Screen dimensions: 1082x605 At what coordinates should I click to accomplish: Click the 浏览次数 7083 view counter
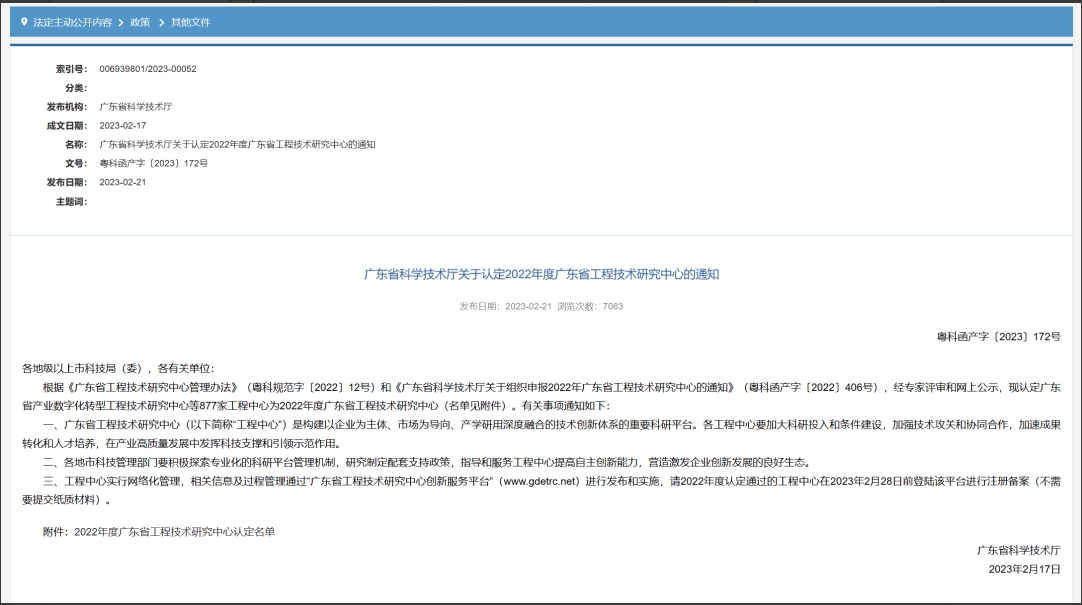(x=590, y=306)
